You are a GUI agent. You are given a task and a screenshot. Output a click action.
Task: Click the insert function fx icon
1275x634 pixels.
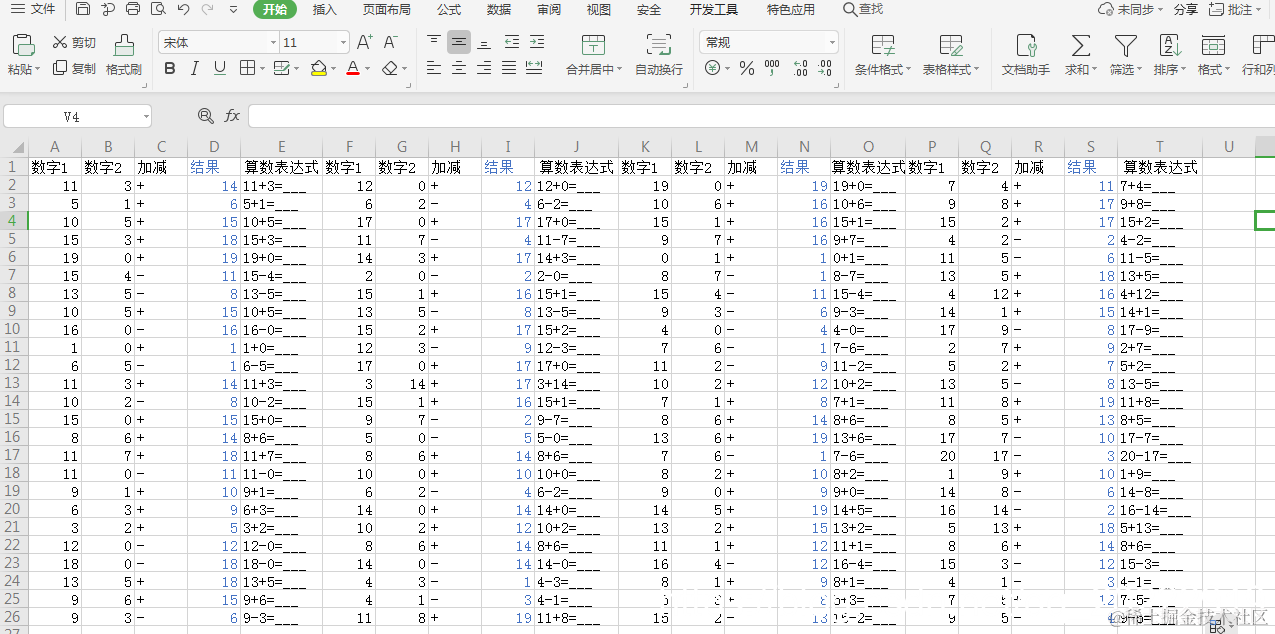pos(232,116)
